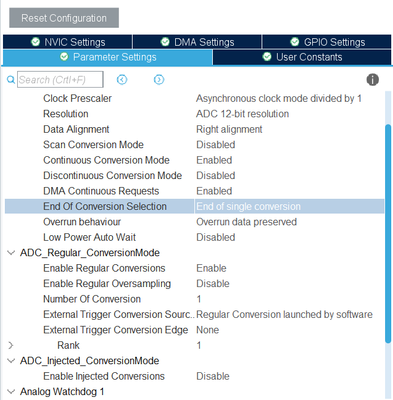Click the vertical scrollbar thumb

(x=388, y=233)
